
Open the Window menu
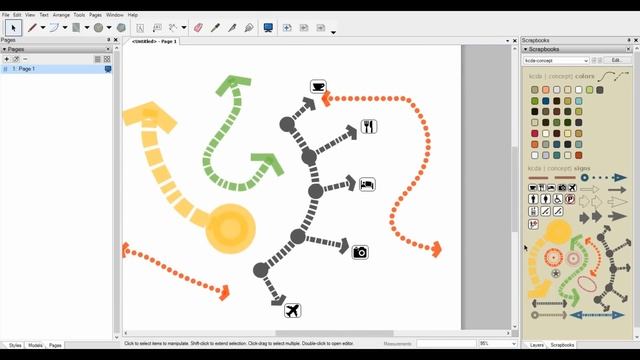click(x=115, y=15)
